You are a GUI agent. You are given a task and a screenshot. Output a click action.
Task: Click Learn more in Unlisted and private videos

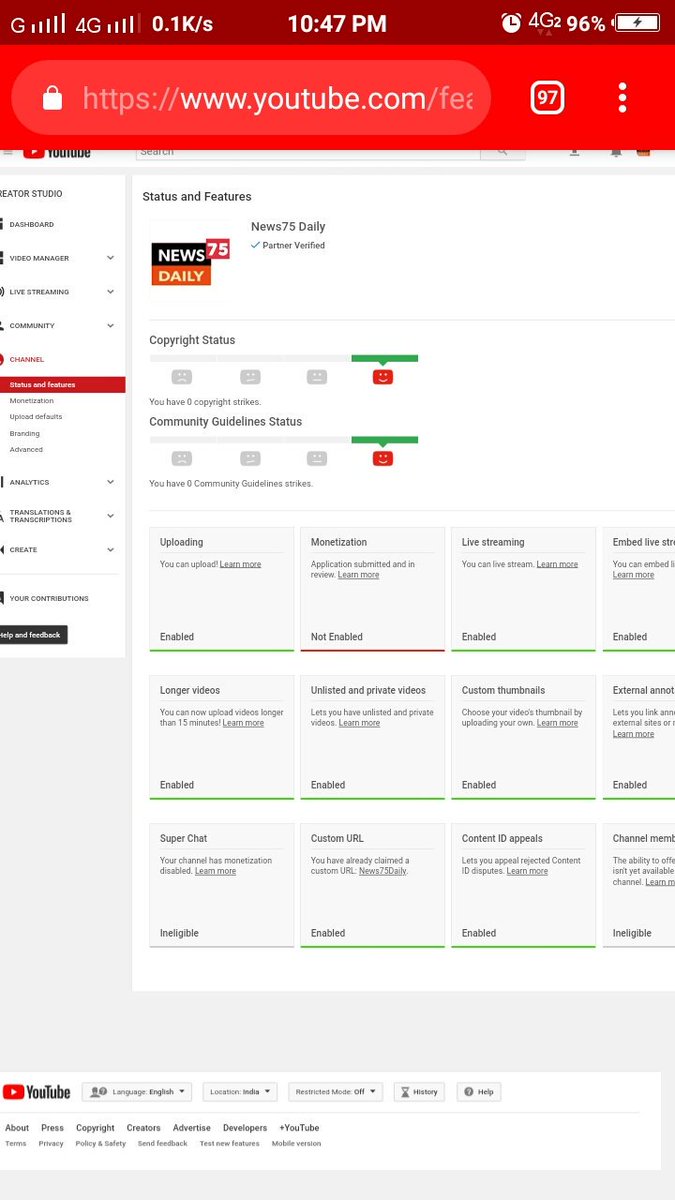coord(359,723)
